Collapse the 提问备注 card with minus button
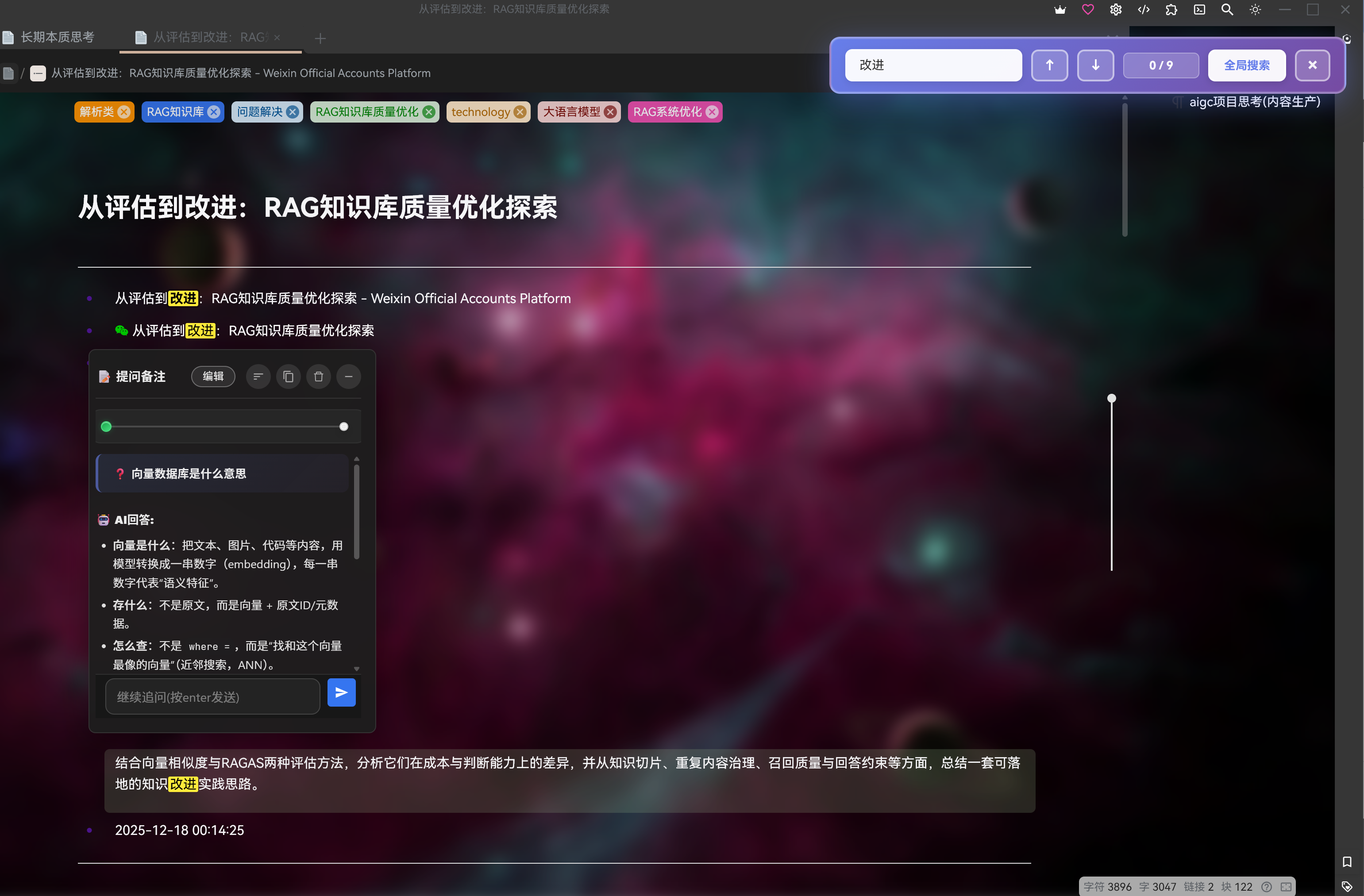The image size is (1364, 896). pos(348,377)
